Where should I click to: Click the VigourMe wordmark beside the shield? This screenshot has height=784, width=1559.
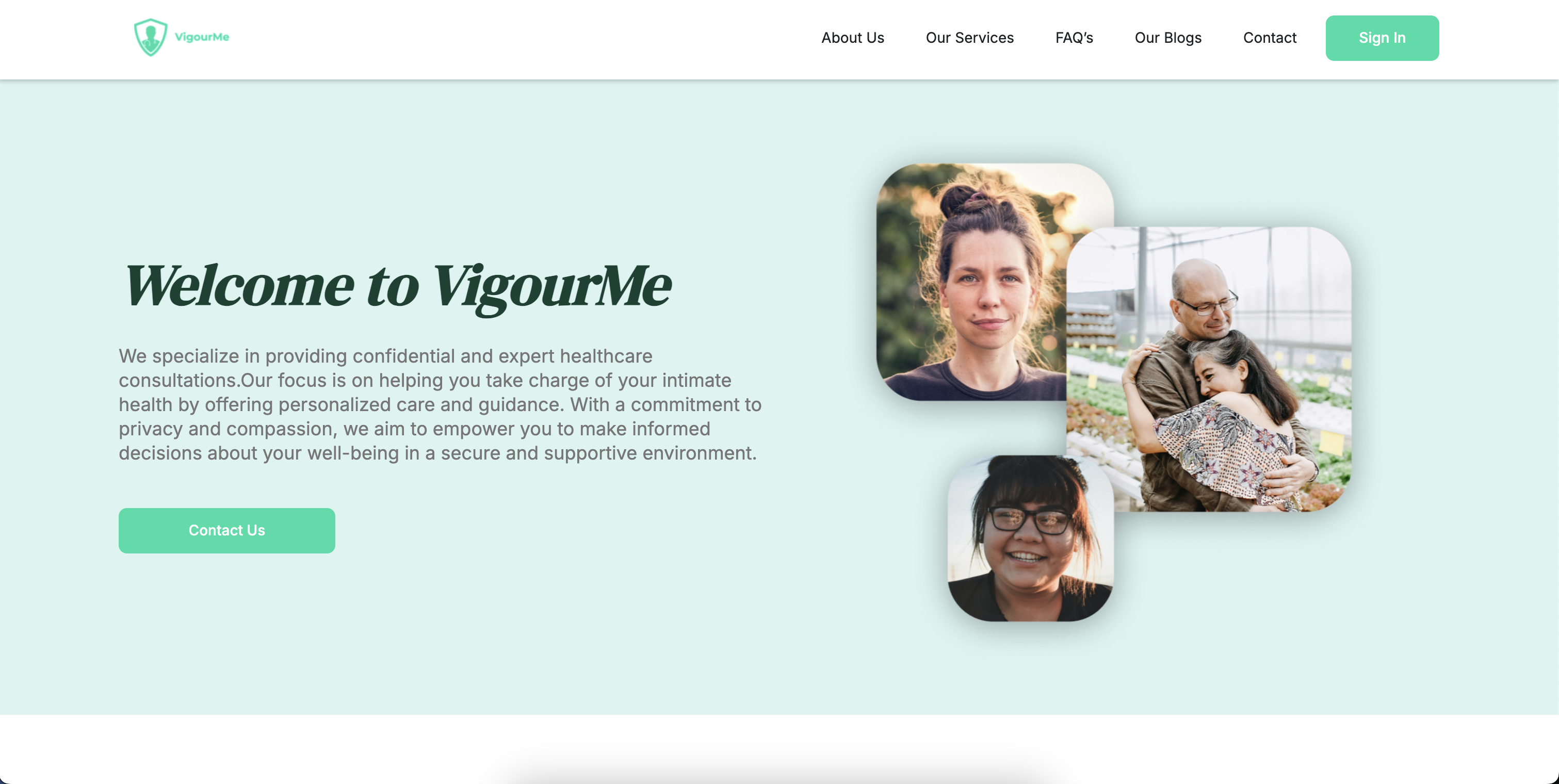(202, 38)
